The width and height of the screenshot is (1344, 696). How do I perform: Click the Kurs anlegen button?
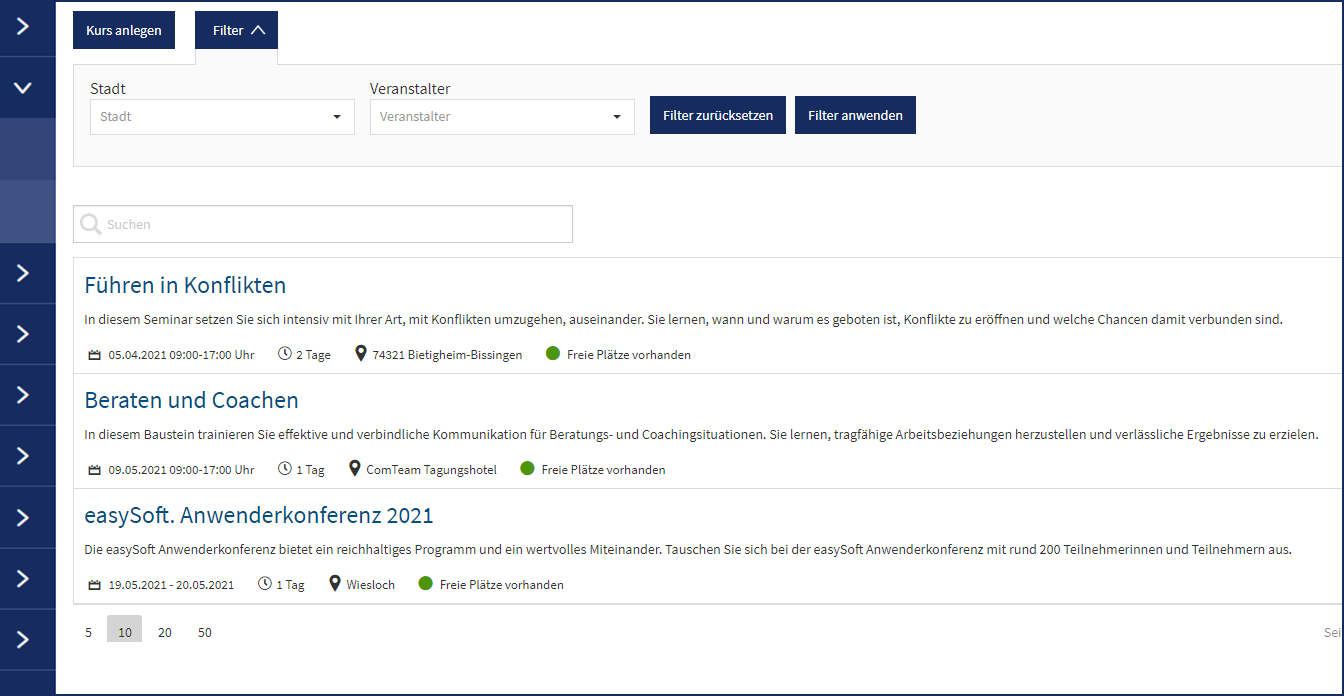click(124, 30)
